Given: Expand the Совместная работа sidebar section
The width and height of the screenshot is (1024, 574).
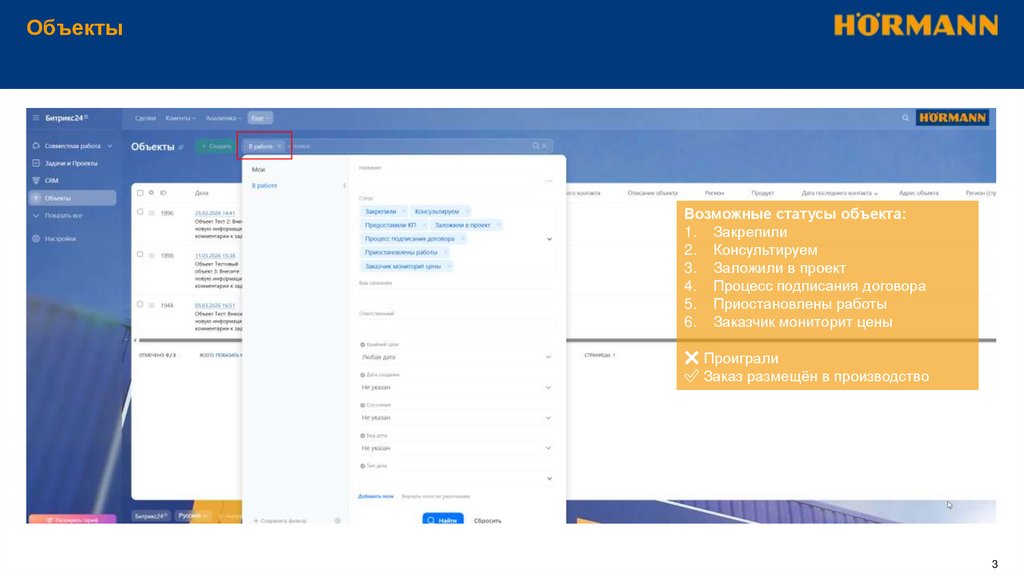Looking at the screenshot, I should (110, 146).
